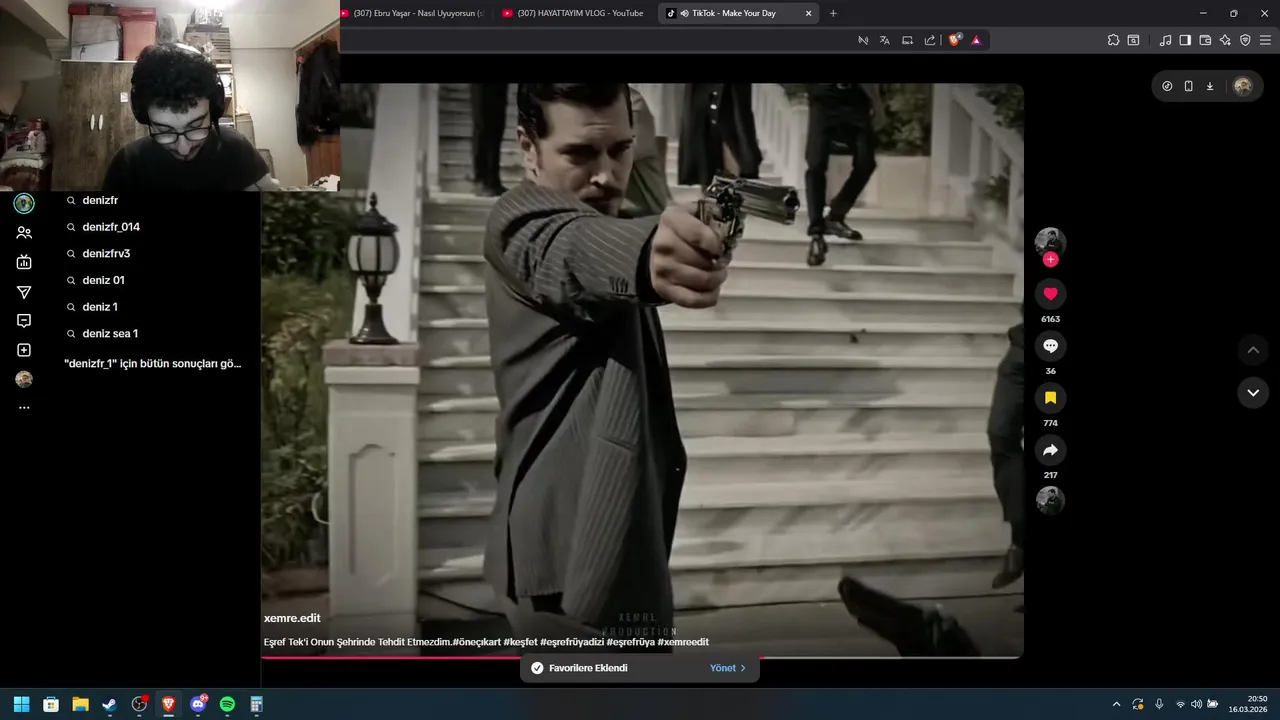
Task: Click the #eşrefrüyadizi hashtag
Action: tap(571, 642)
